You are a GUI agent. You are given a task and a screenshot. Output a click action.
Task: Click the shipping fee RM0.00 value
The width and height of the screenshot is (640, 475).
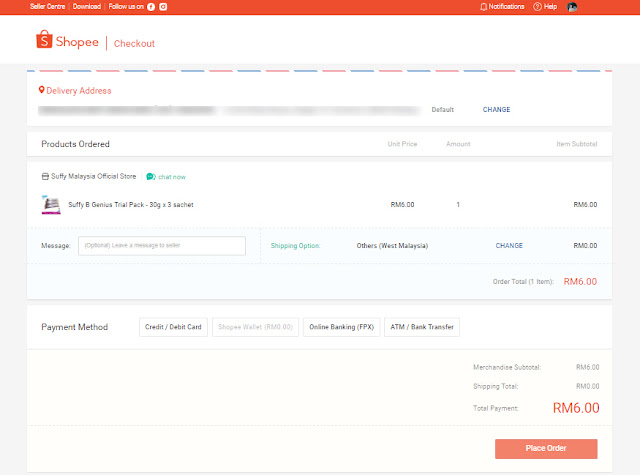tap(585, 245)
